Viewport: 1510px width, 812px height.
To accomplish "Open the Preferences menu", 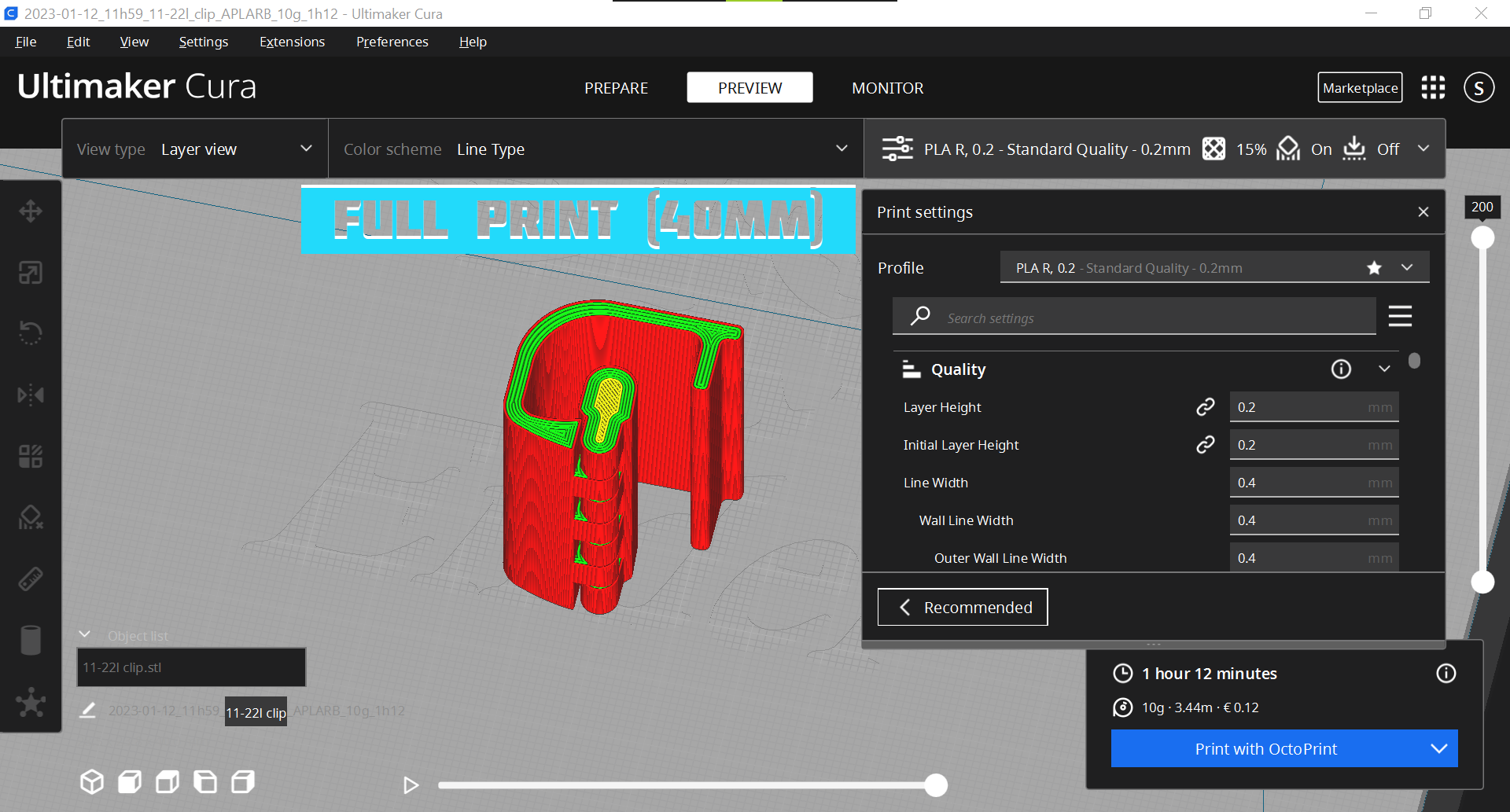I will (x=392, y=42).
